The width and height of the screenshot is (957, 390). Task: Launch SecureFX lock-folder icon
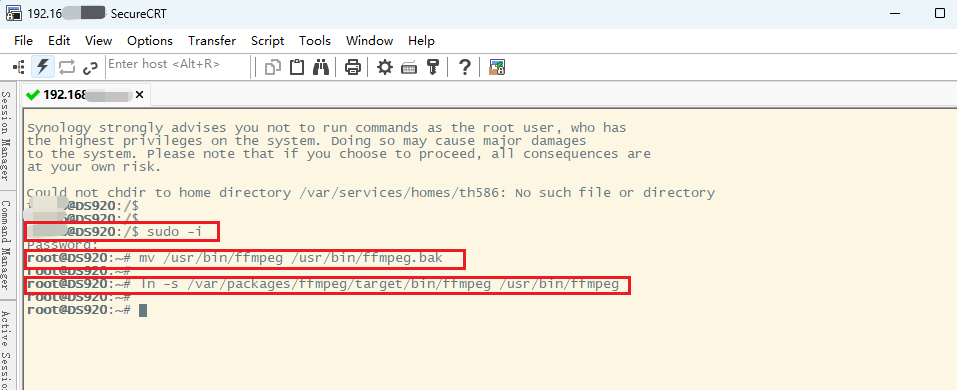tap(497, 67)
